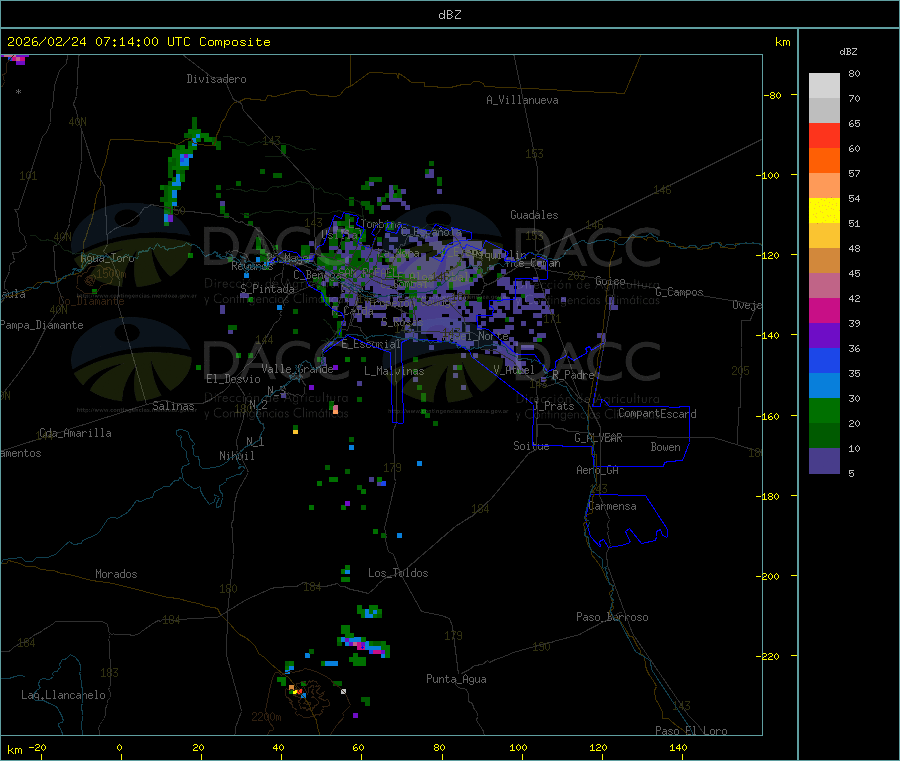Click the 'Bowen' place label
Image resolution: width=900 pixels, height=761 pixels.
pos(666,448)
